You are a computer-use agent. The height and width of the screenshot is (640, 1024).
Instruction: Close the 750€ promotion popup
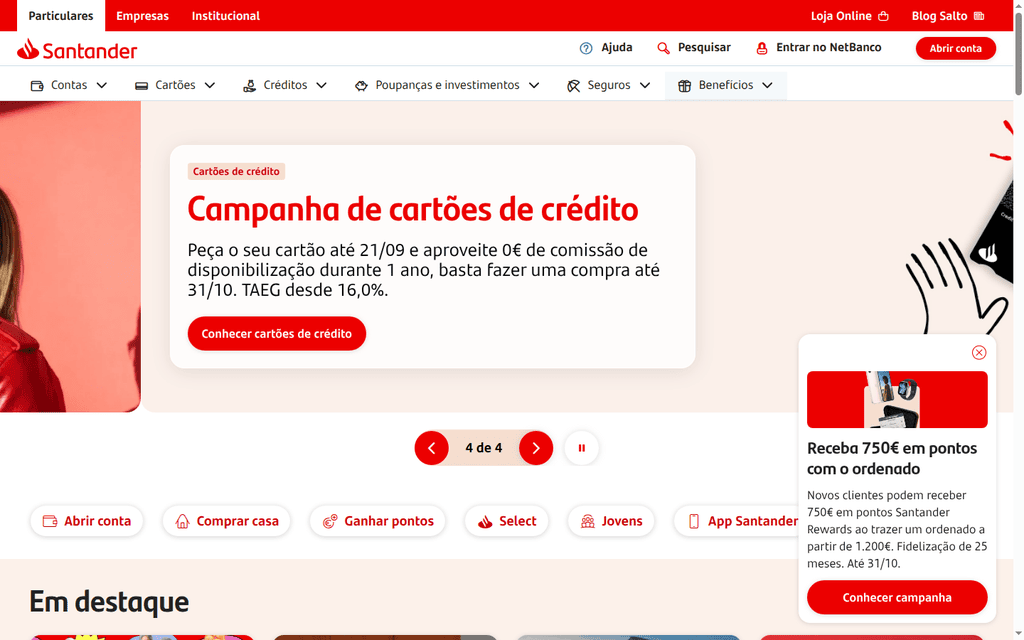(978, 353)
